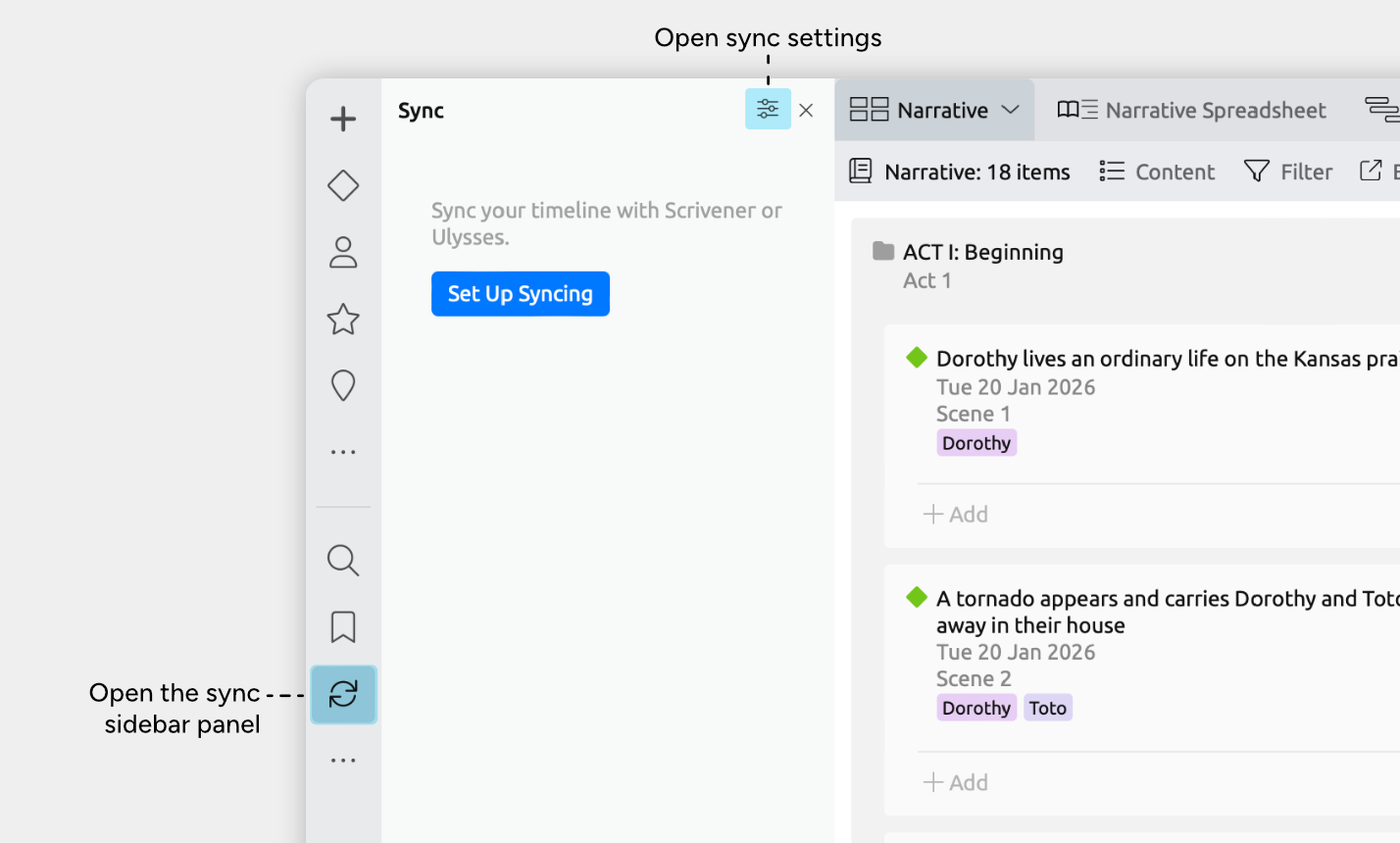The height and width of the screenshot is (843, 1400).
Task: Open the search sidebar panel
Action: (x=343, y=561)
